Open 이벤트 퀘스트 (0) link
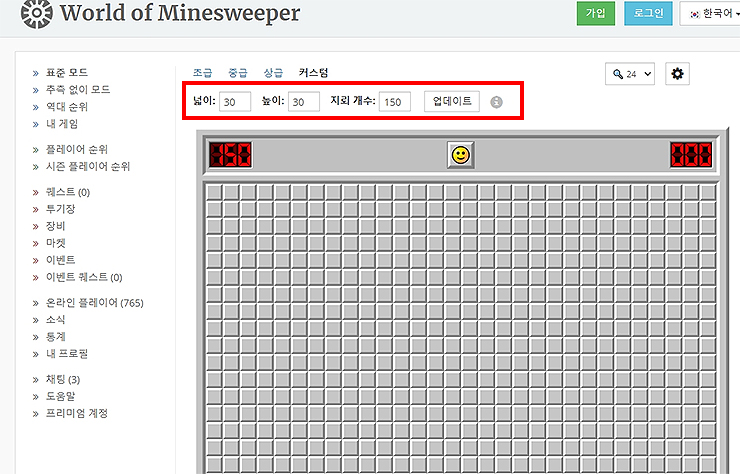Screen dimensions: 740x474 tap(84, 277)
